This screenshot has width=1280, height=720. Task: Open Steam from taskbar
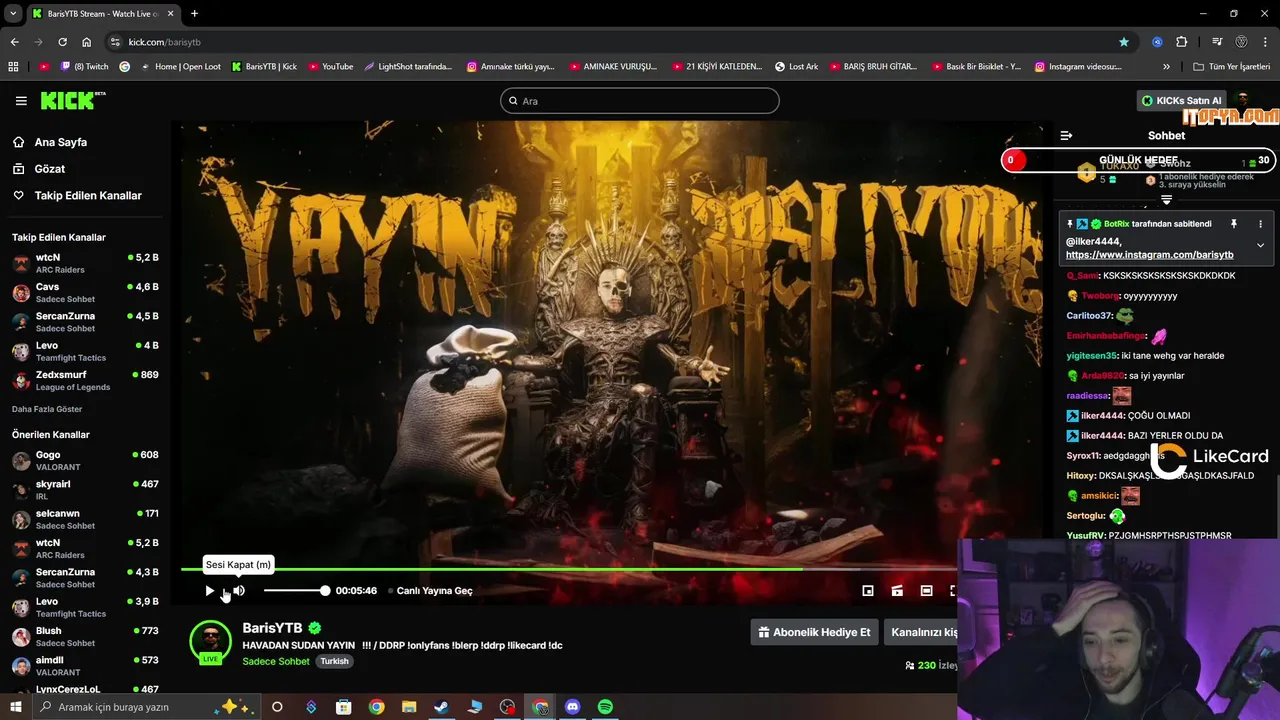[441, 707]
